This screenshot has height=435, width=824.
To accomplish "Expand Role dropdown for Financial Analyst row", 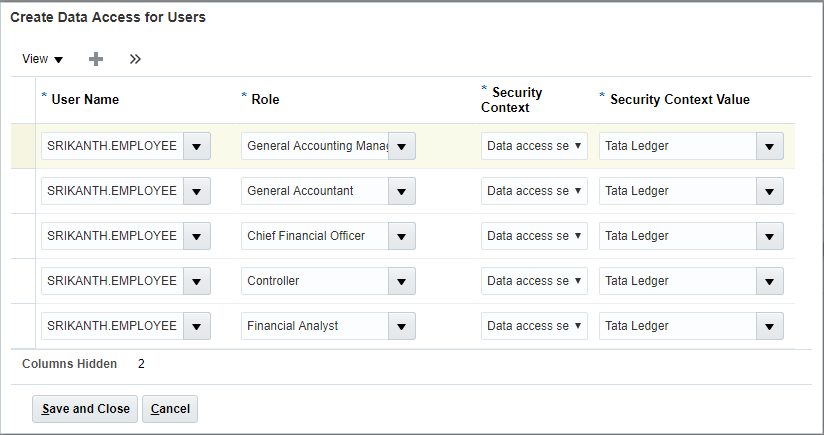I will pos(401,326).
